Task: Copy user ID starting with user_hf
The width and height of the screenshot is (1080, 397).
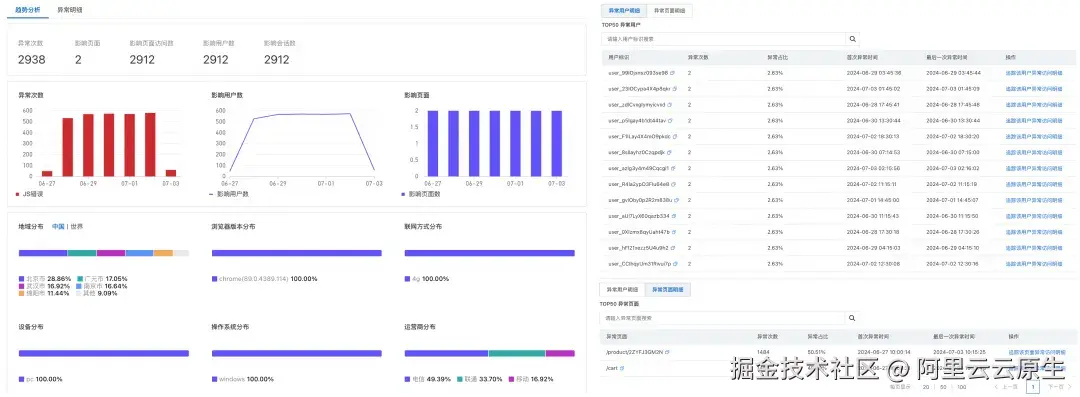Action: tap(672, 247)
